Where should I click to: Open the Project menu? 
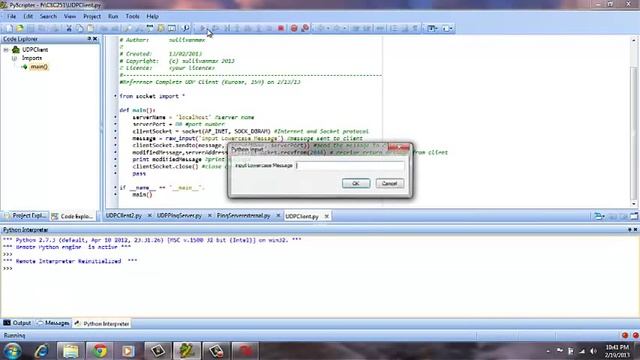pos(92,16)
